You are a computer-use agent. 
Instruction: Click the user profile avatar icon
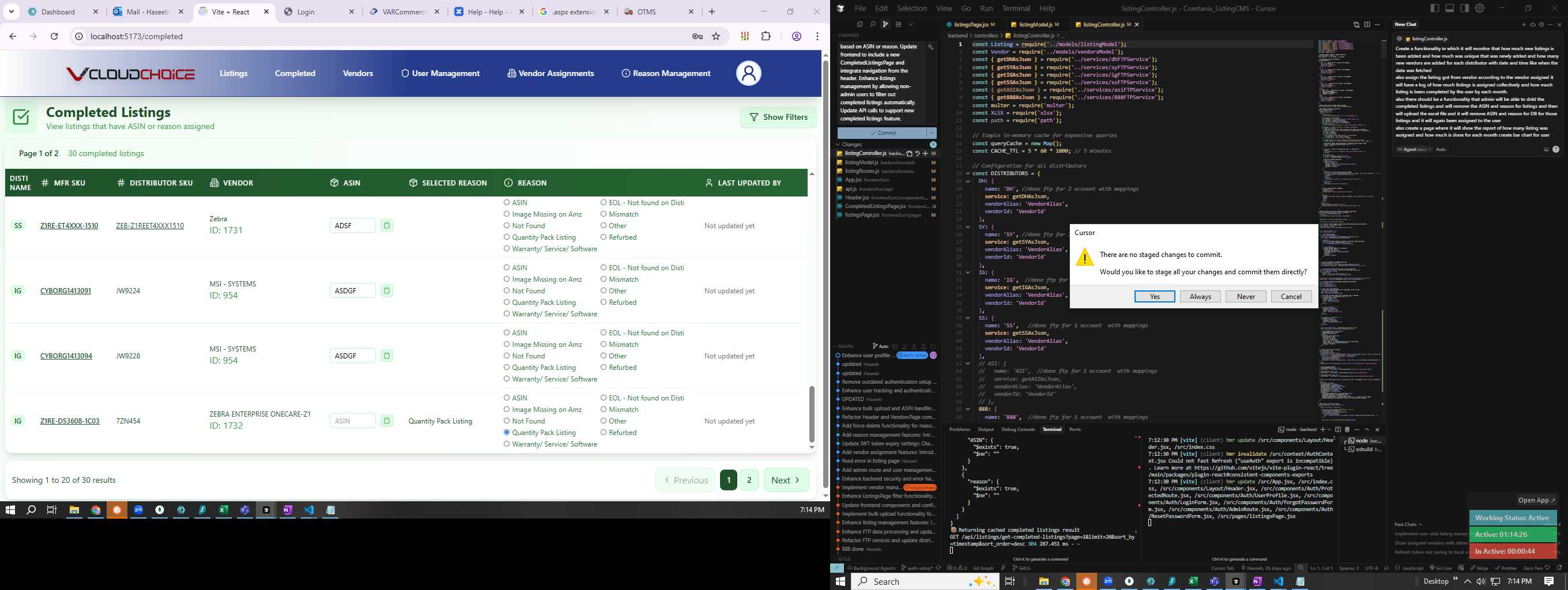tap(748, 74)
